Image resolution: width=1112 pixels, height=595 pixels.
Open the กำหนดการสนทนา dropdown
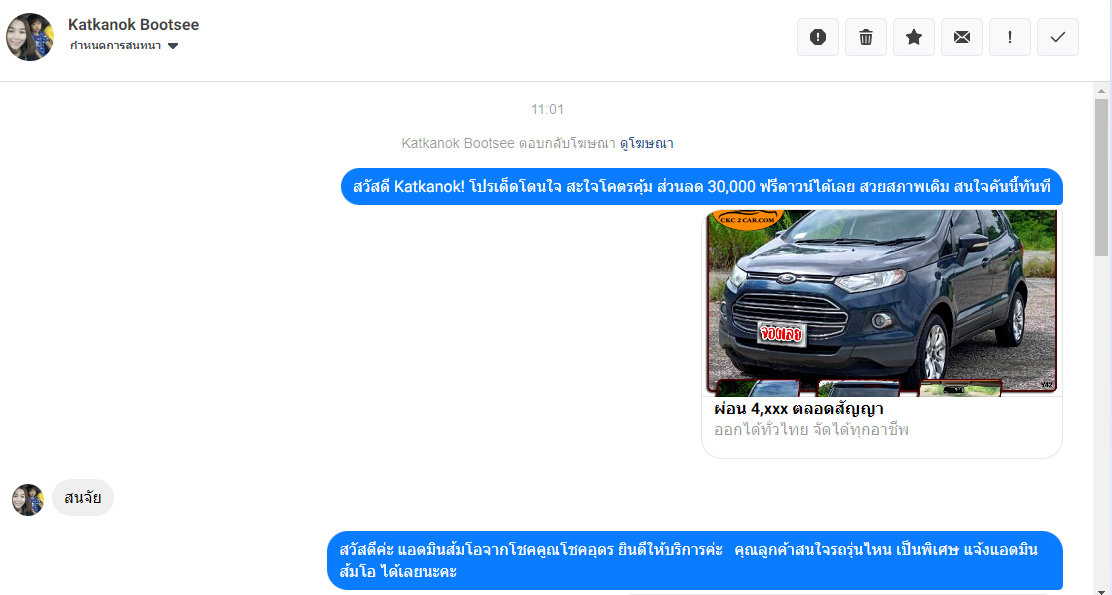124,46
